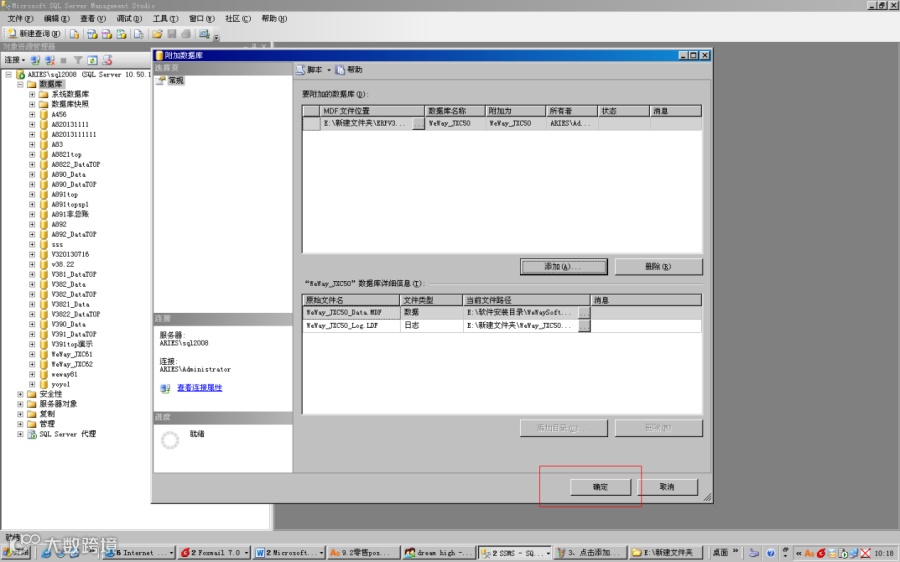Click the Open File folder icon in toolbar
The image size is (900, 562).
click(x=157, y=34)
